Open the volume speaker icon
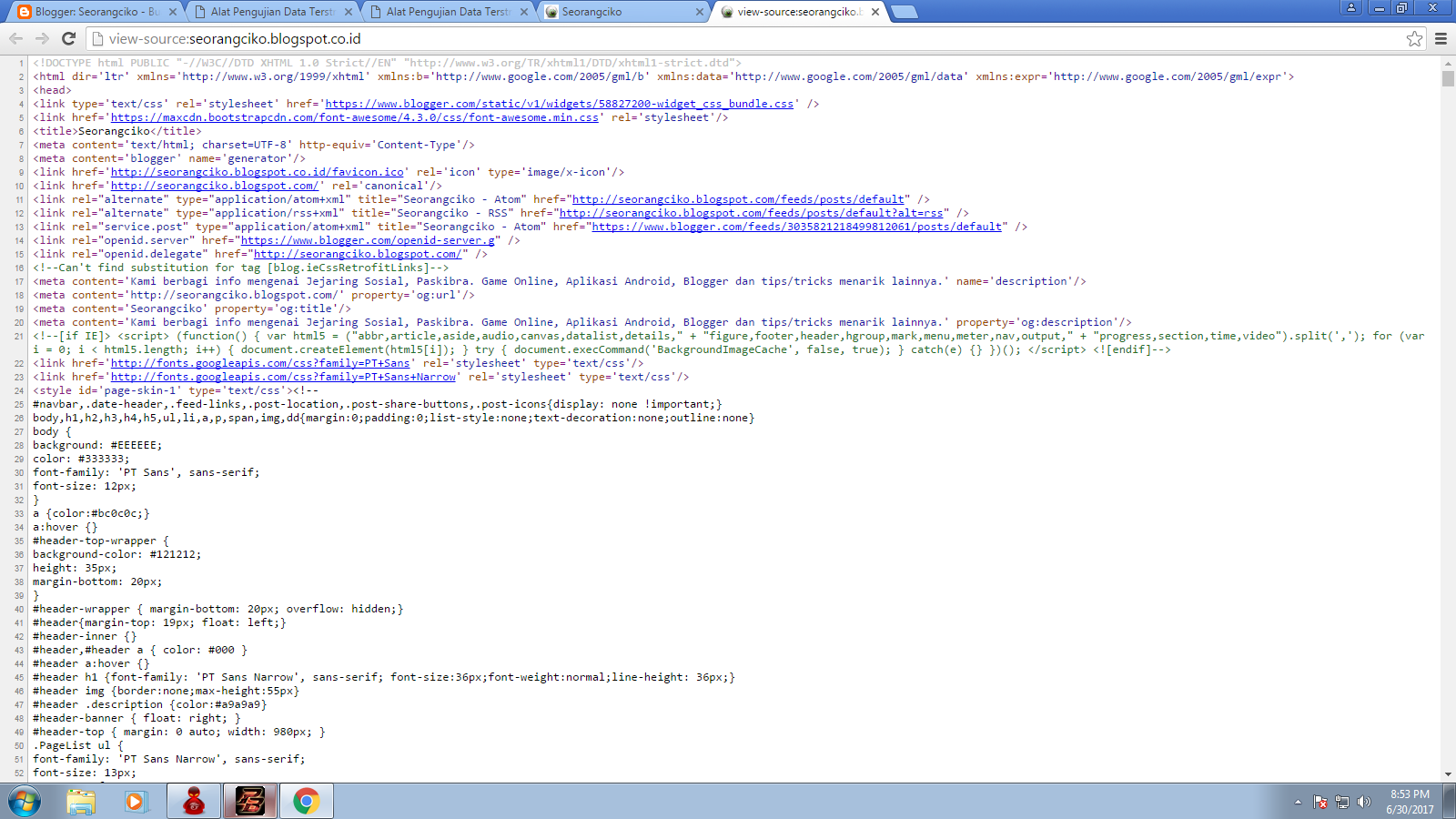 [1363, 802]
